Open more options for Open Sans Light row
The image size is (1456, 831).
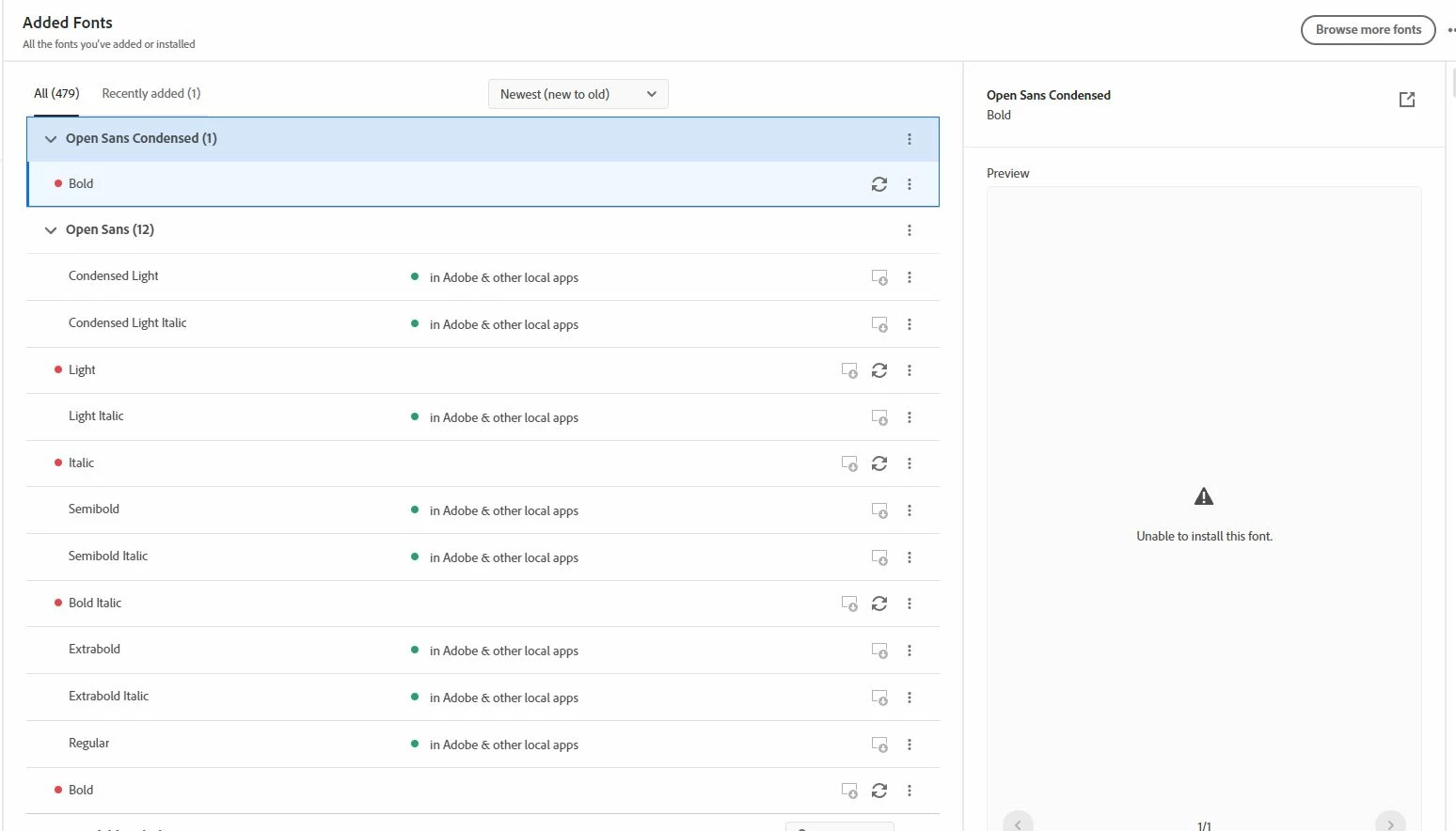910,370
